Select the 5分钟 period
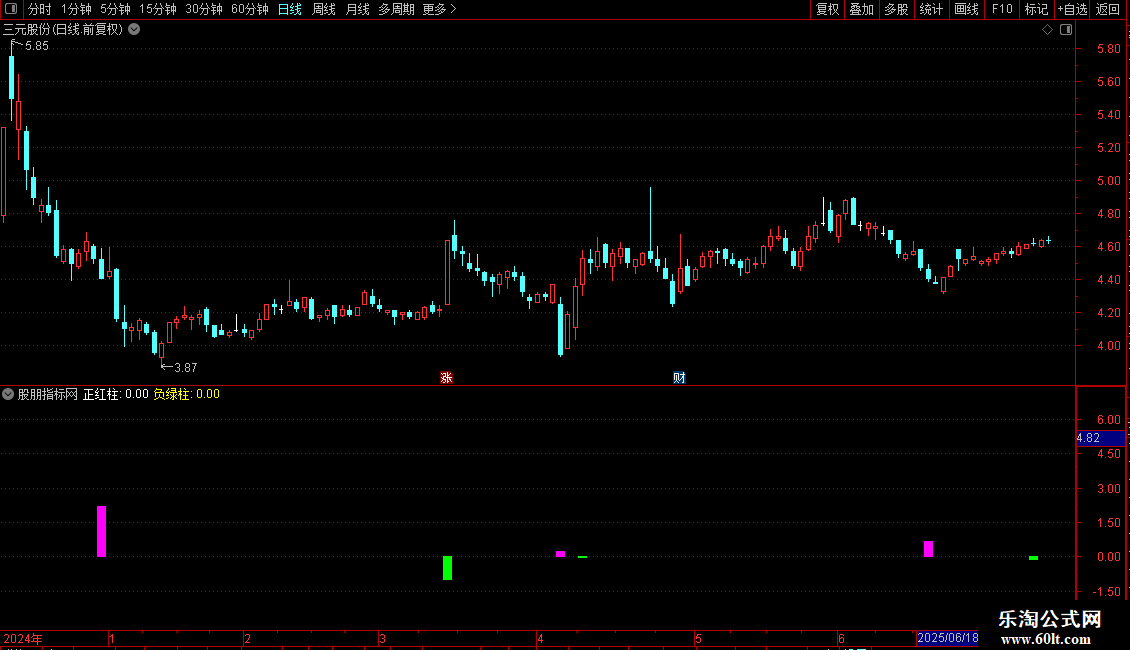The width and height of the screenshot is (1130, 650). click(x=115, y=9)
